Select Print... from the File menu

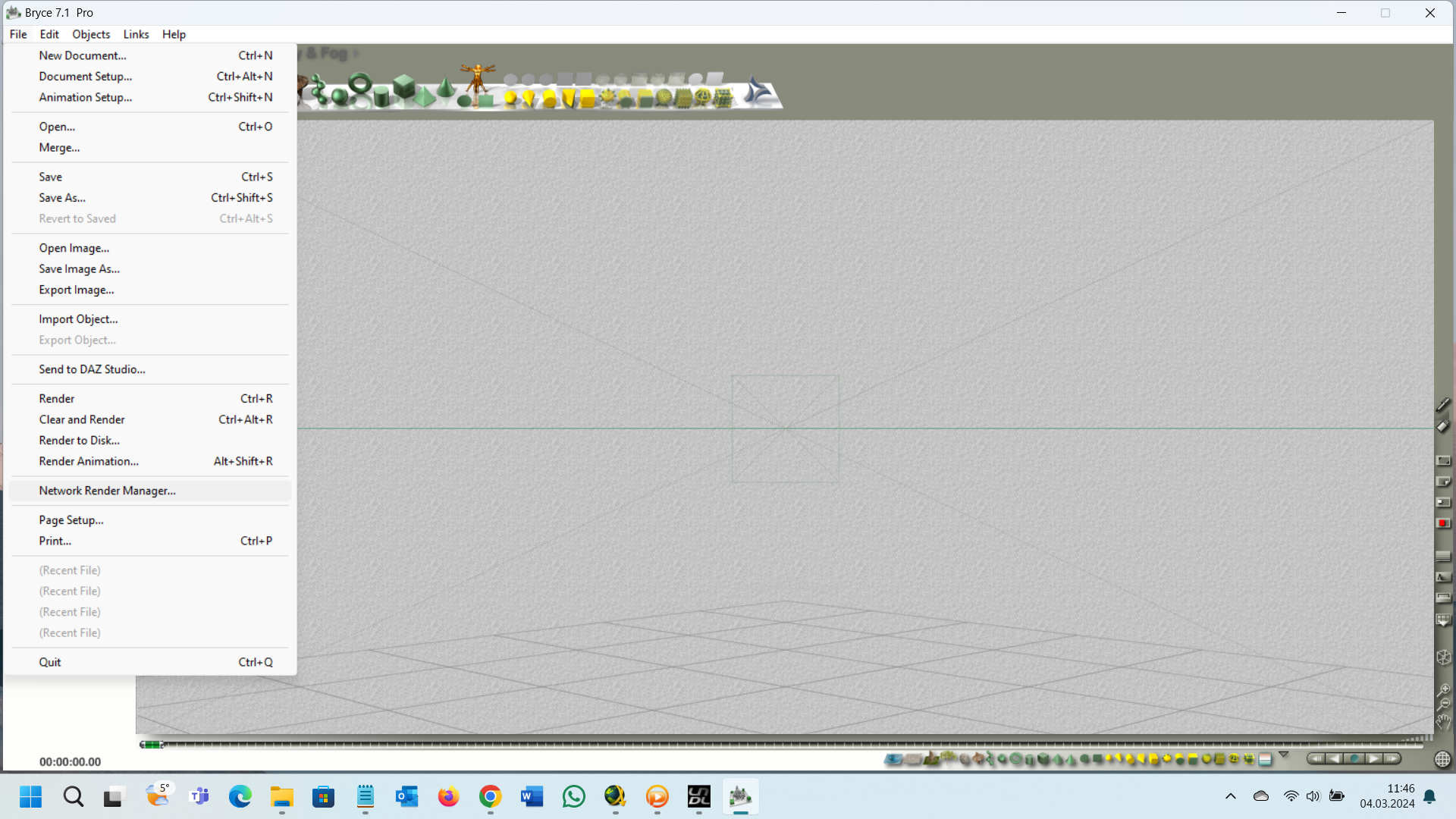150,541
